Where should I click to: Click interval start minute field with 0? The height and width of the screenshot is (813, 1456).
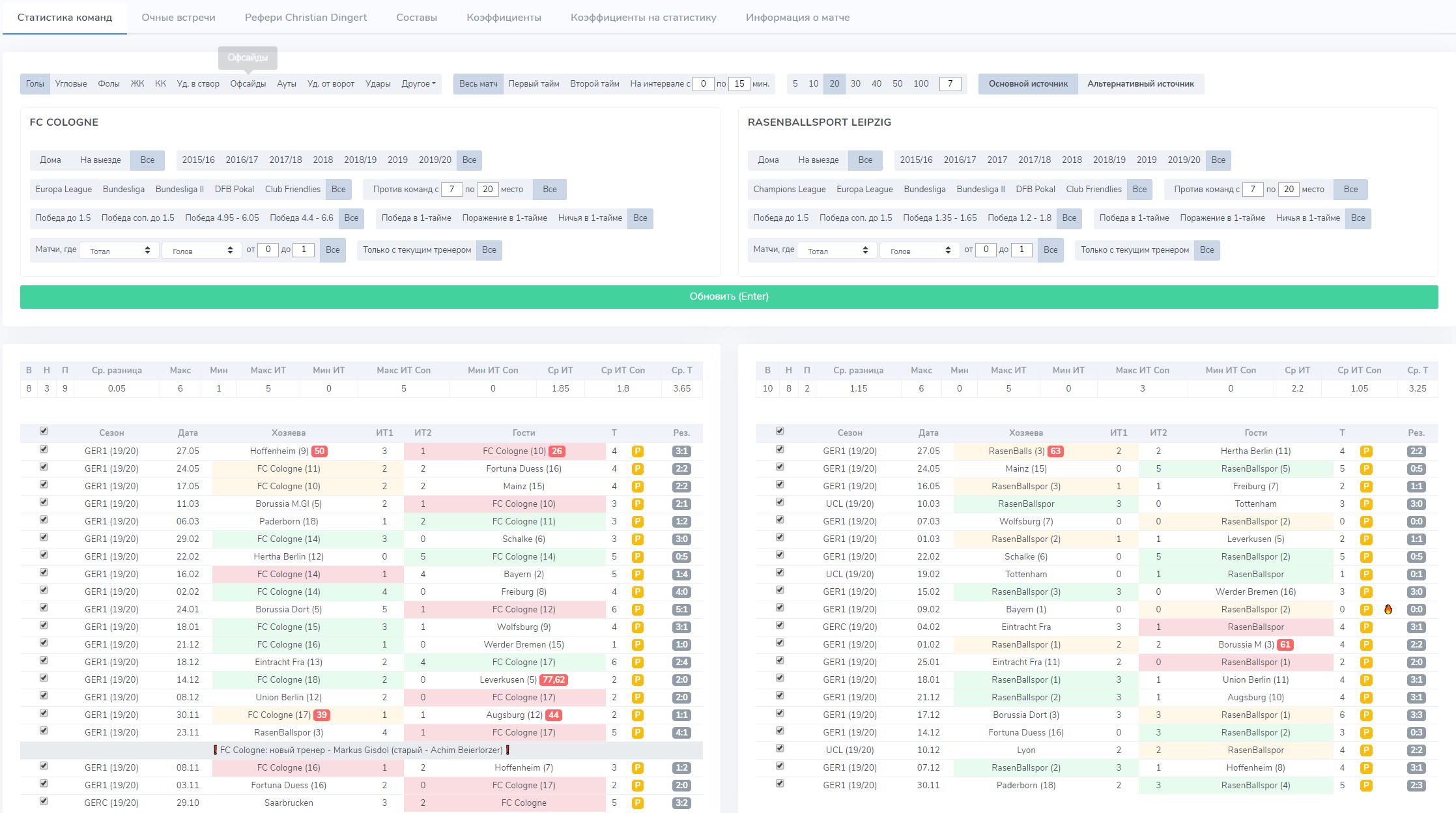[703, 83]
